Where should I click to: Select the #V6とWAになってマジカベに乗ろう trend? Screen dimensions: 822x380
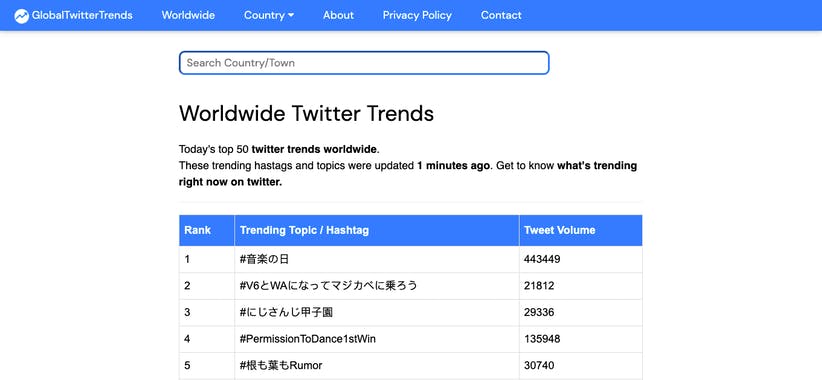[329, 286]
